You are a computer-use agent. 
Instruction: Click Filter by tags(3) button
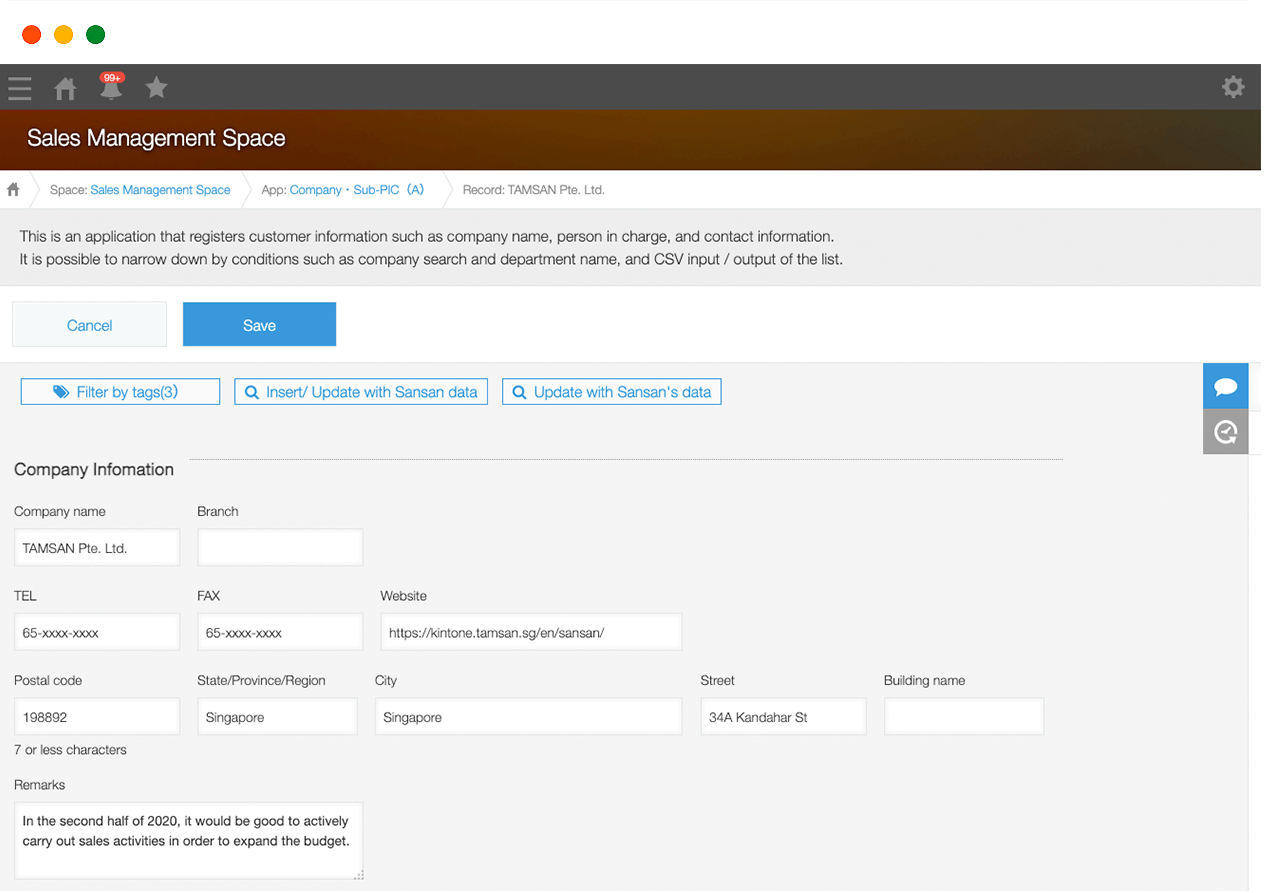click(x=120, y=392)
